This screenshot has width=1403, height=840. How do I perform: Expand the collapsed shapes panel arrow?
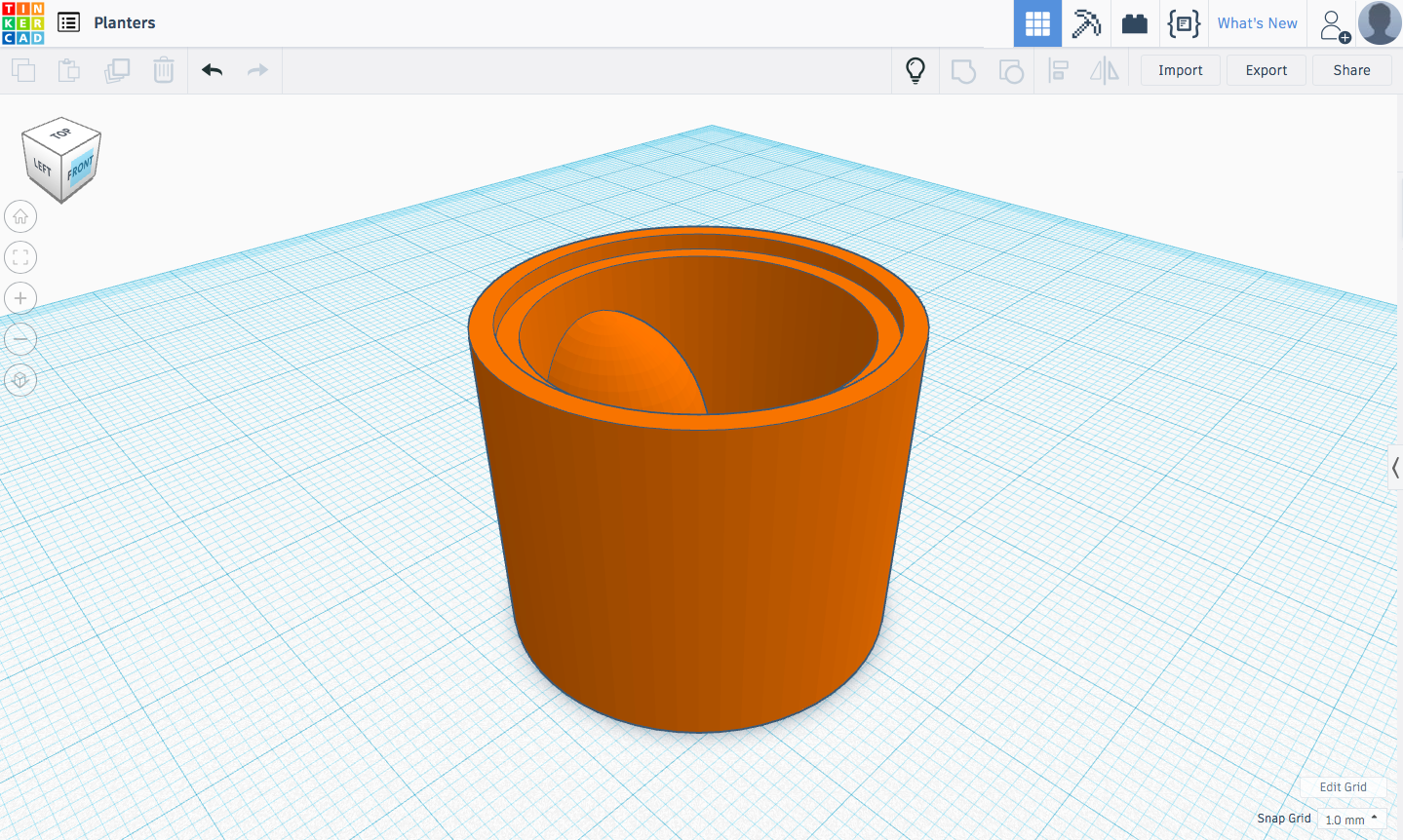pyautogui.click(x=1395, y=469)
